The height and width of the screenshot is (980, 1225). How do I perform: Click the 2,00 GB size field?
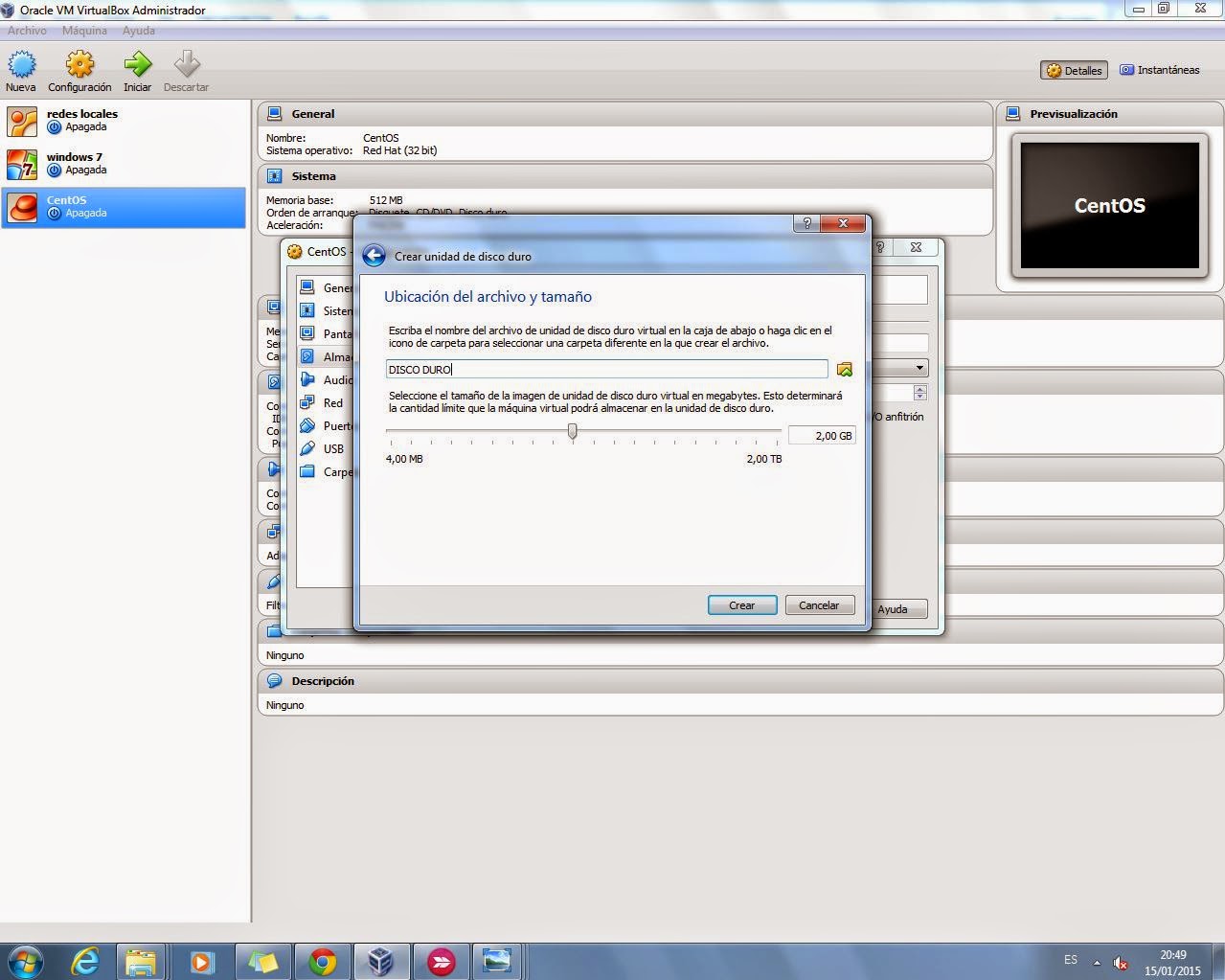pyautogui.click(x=821, y=436)
